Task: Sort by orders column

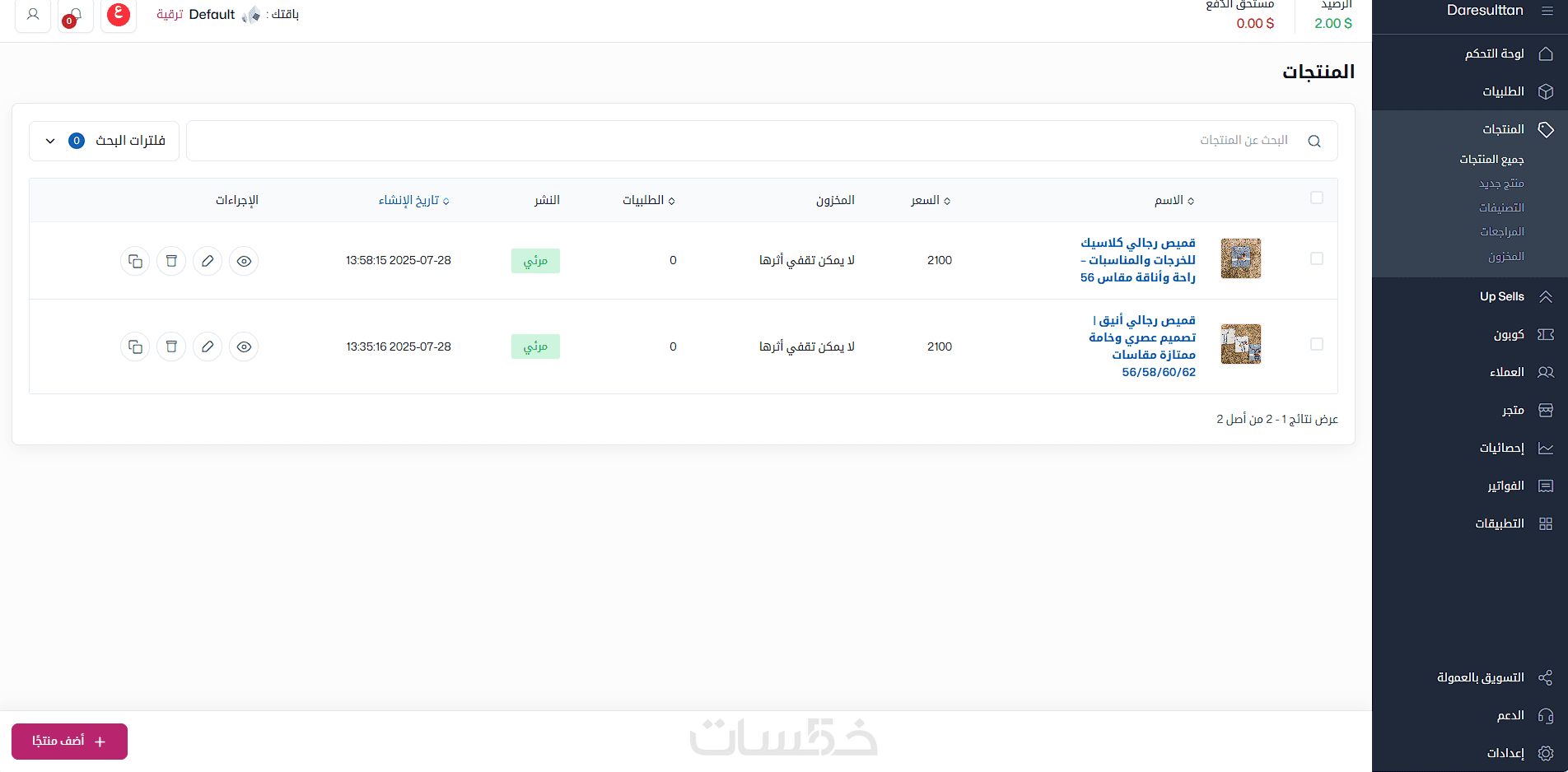Action: point(649,200)
